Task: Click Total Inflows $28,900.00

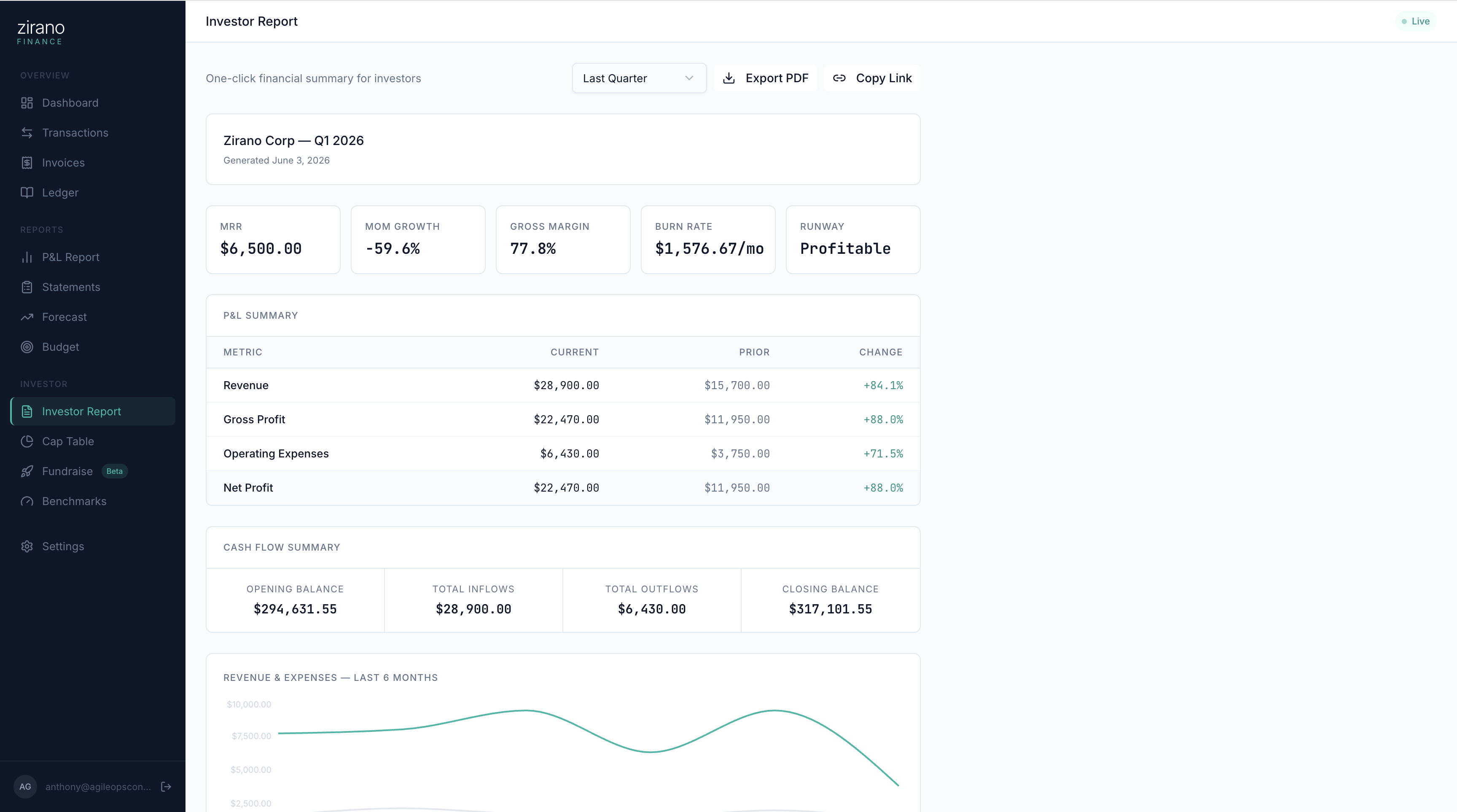Action: click(x=473, y=609)
